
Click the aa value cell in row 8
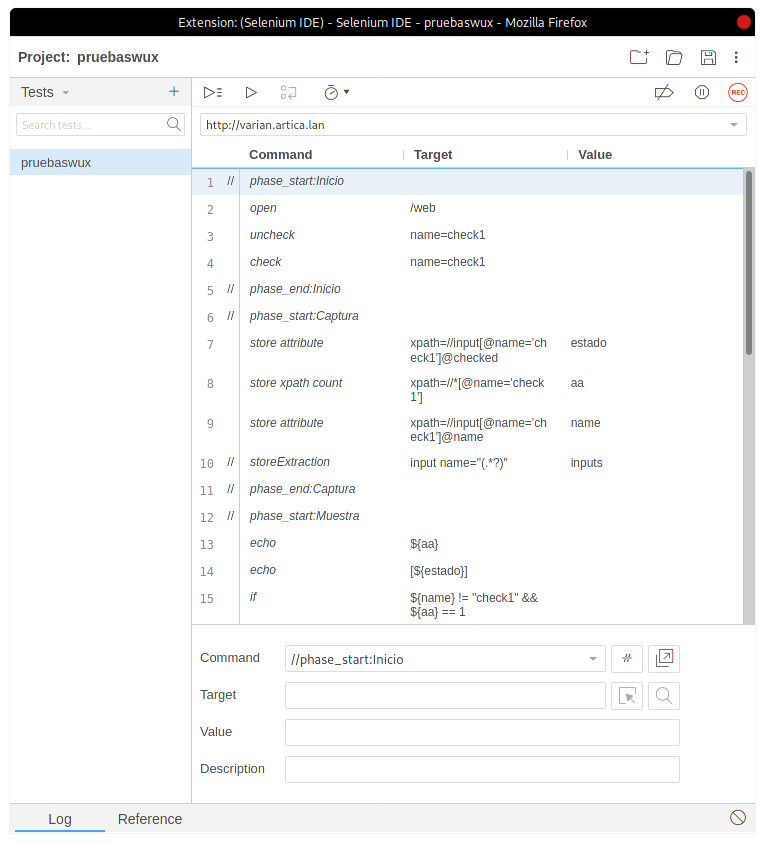[577, 383]
